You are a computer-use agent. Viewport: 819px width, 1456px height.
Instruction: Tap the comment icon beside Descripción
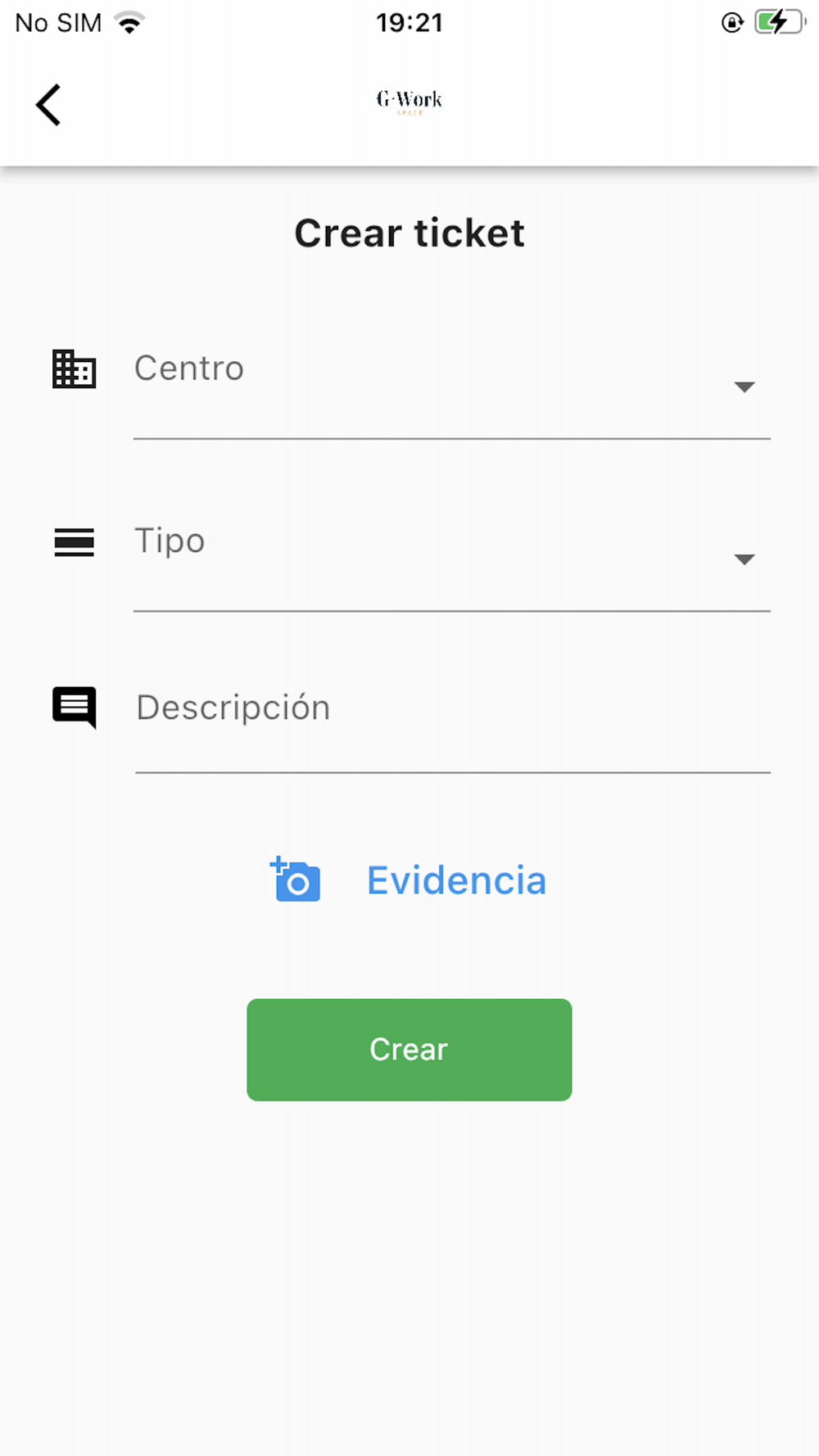[x=75, y=707]
